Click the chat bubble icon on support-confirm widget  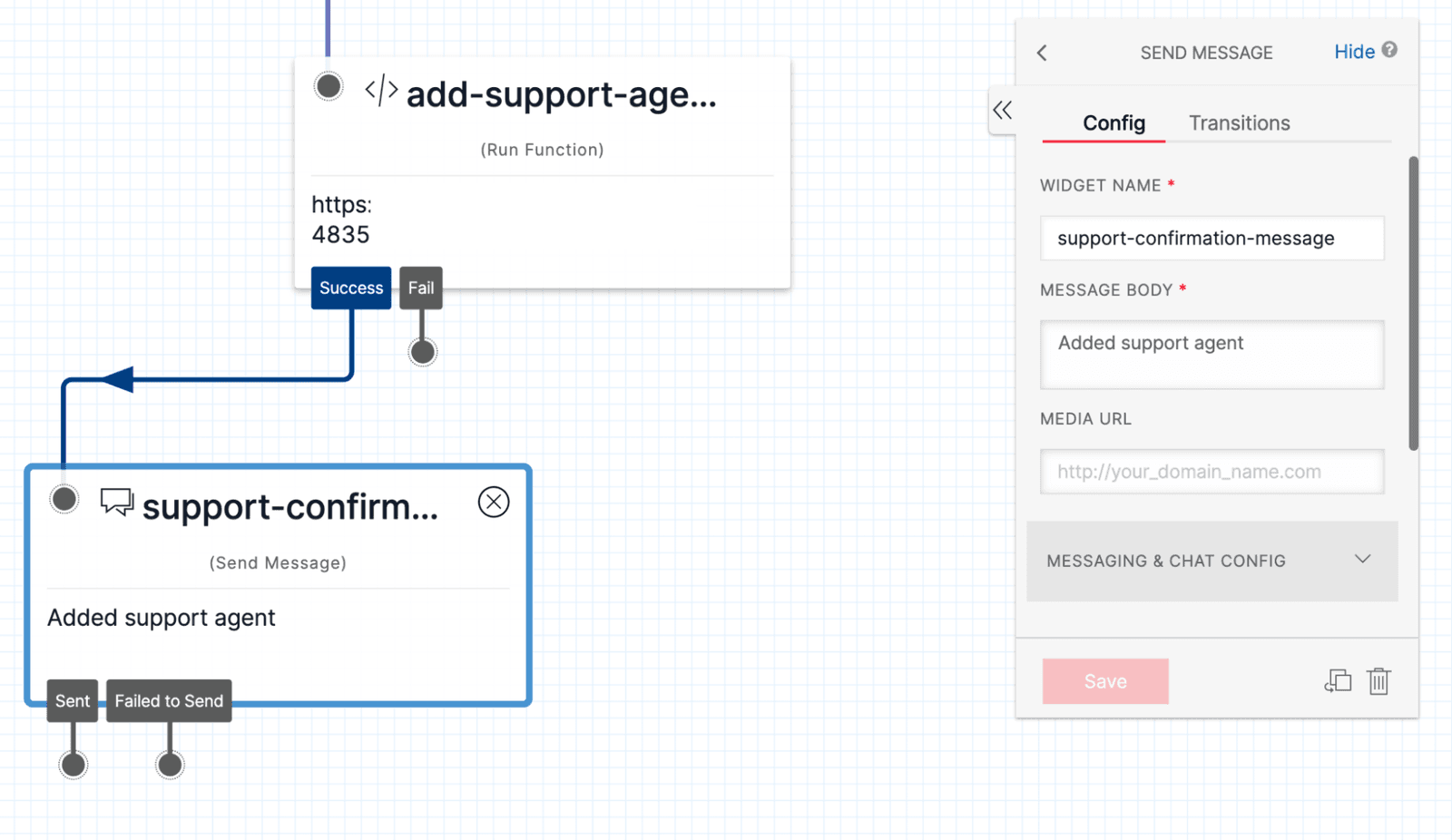(115, 504)
